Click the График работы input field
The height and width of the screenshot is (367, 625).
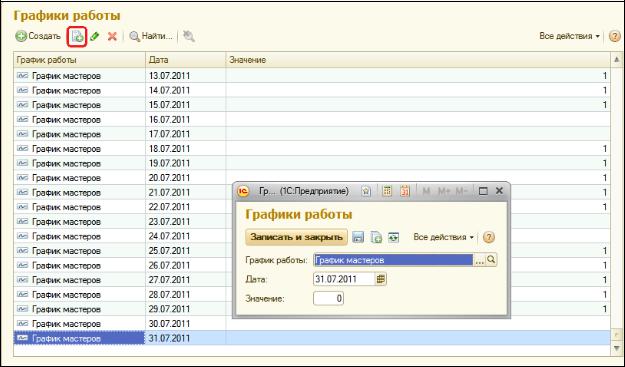click(x=393, y=260)
